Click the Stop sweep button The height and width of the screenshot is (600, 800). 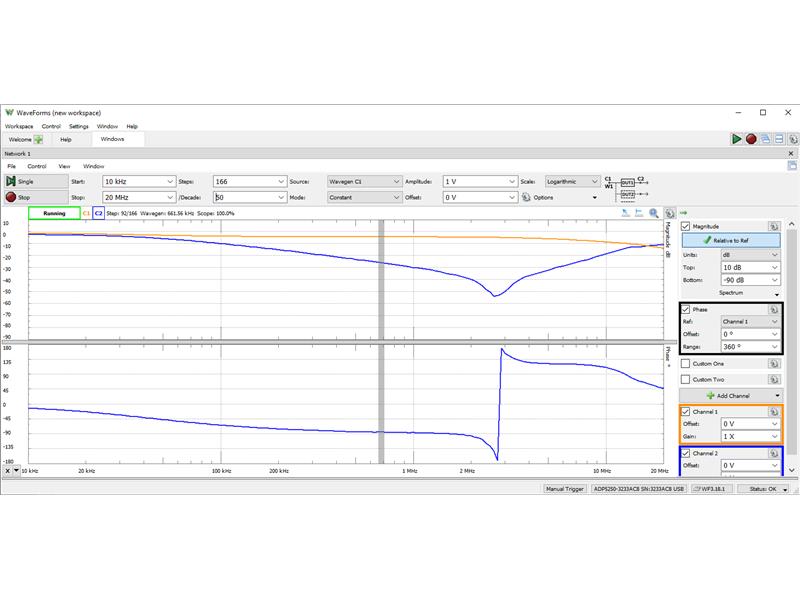click(36, 197)
